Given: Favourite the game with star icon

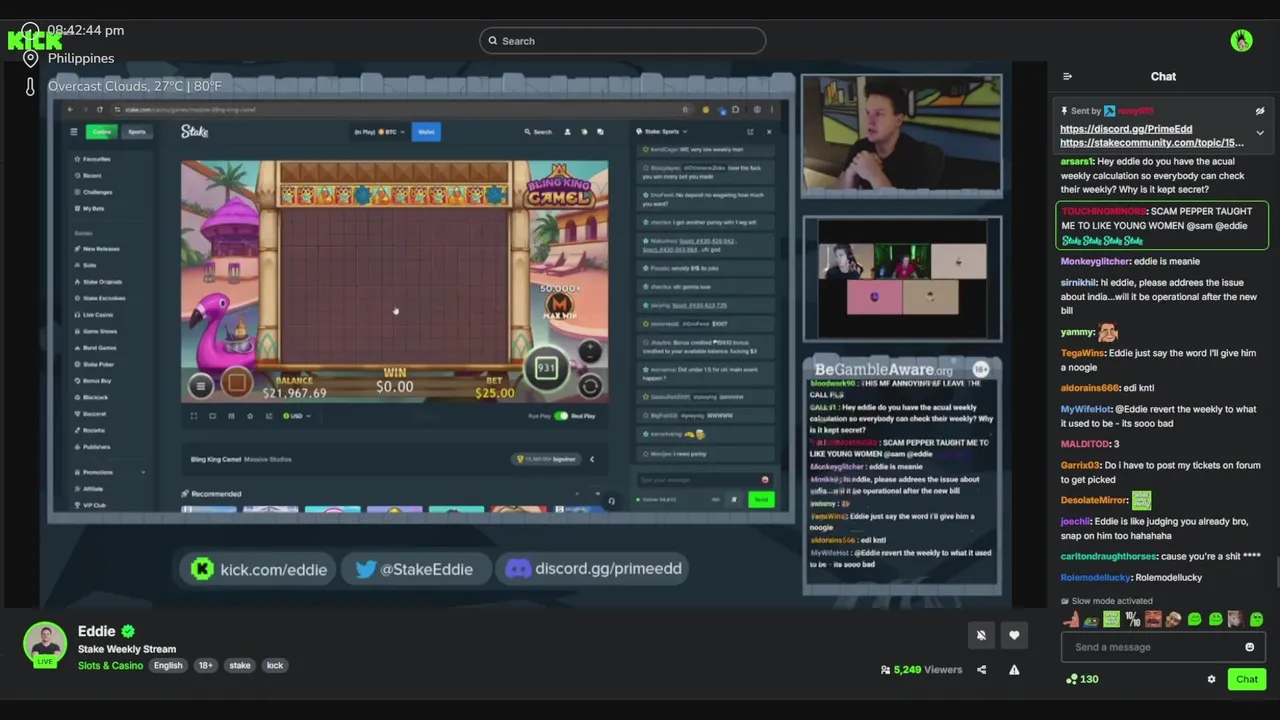Looking at the screenshot, I should pos(250,416).
